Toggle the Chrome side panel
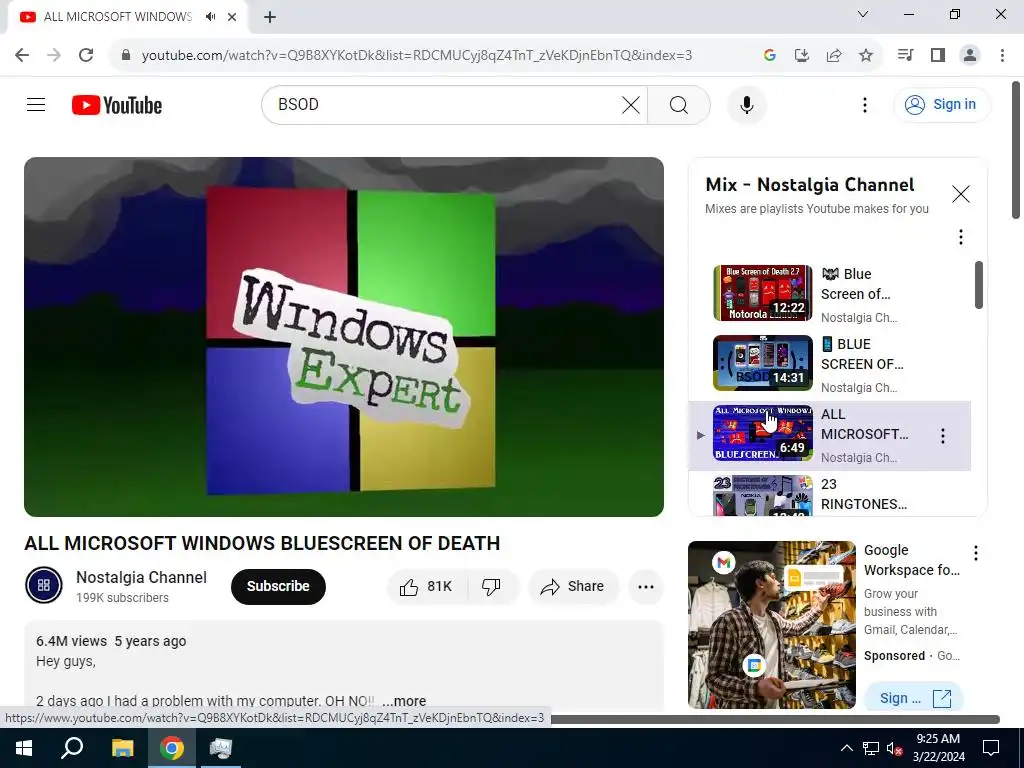1024x768 pixels. tap(938, 55)
